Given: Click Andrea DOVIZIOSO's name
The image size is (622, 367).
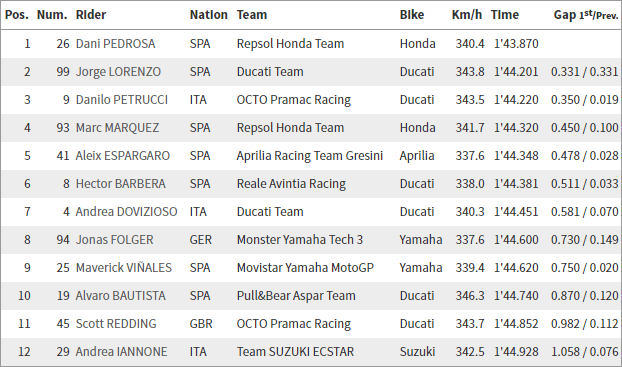Looking at the screenshot, I should click(127, 212).
